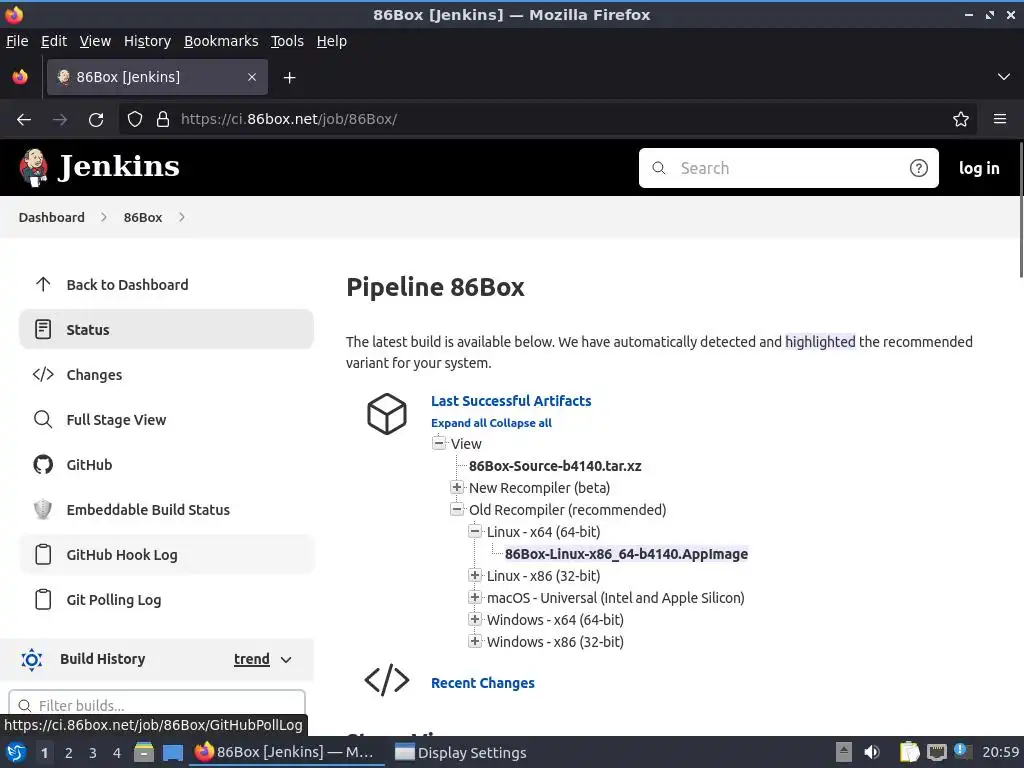Click the build history trend link

[x=251, y=660]
